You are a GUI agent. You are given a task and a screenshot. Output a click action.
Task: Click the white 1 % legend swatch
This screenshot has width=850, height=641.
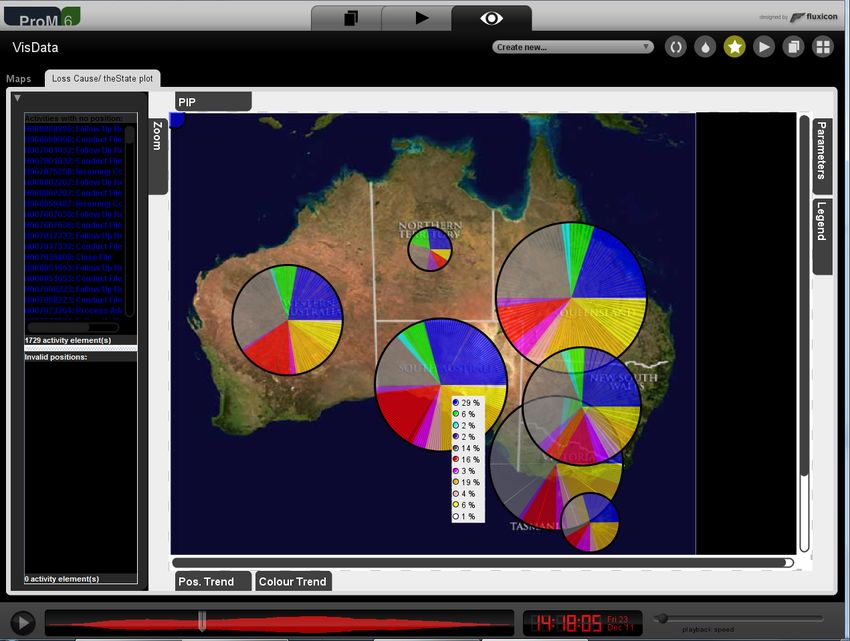[456, 516]
